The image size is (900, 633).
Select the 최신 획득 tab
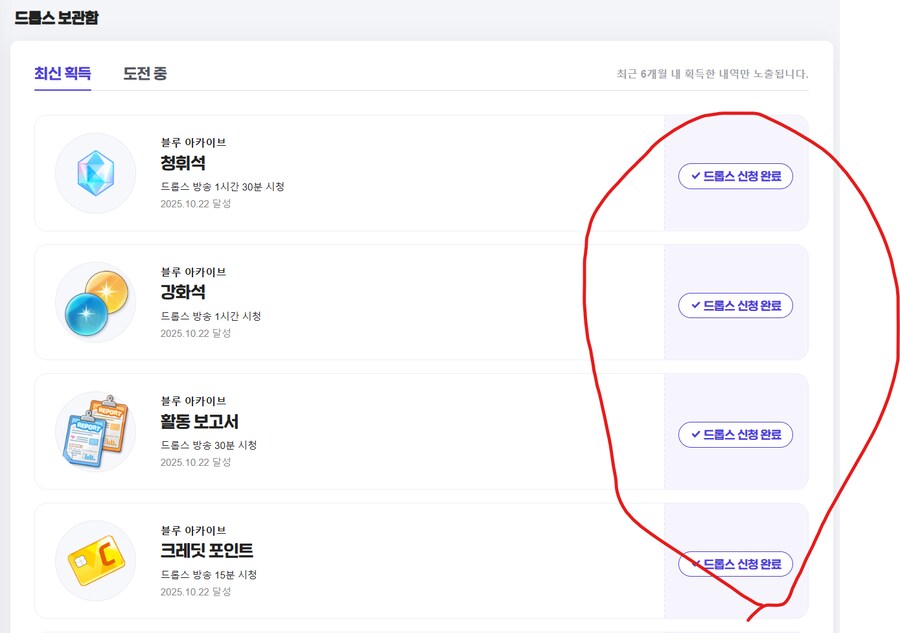tap(63, 73)
